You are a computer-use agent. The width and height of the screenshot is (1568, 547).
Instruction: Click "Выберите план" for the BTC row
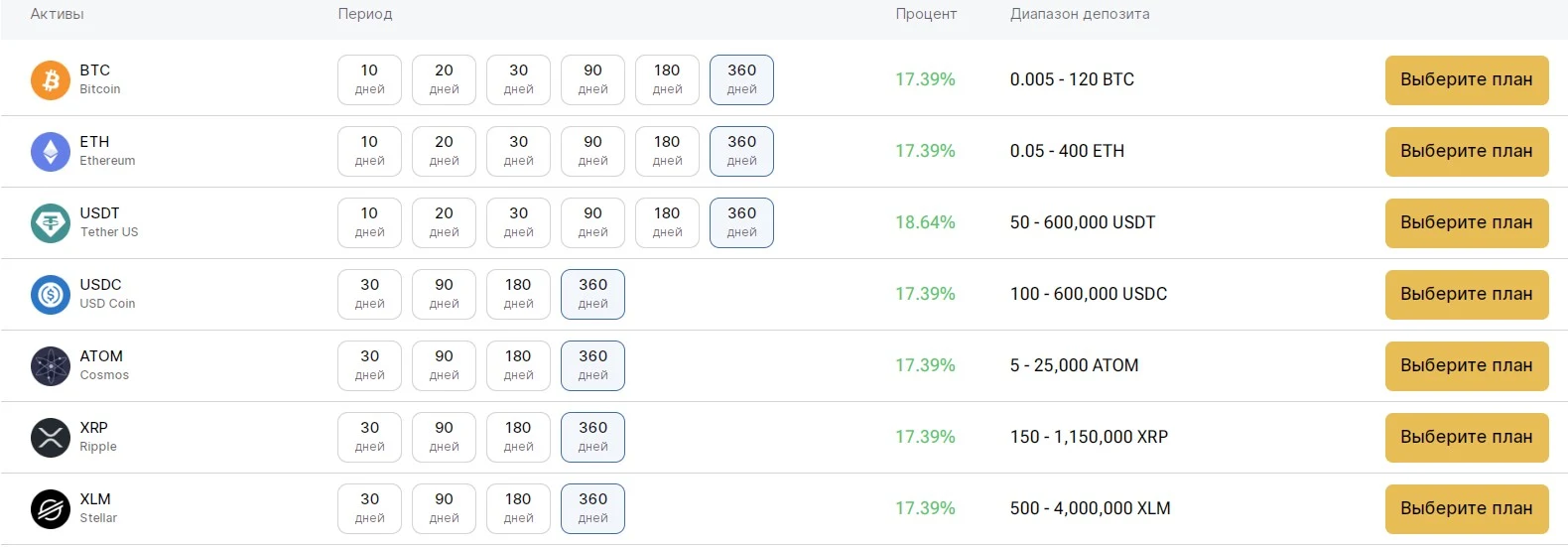pos(1467,79)
